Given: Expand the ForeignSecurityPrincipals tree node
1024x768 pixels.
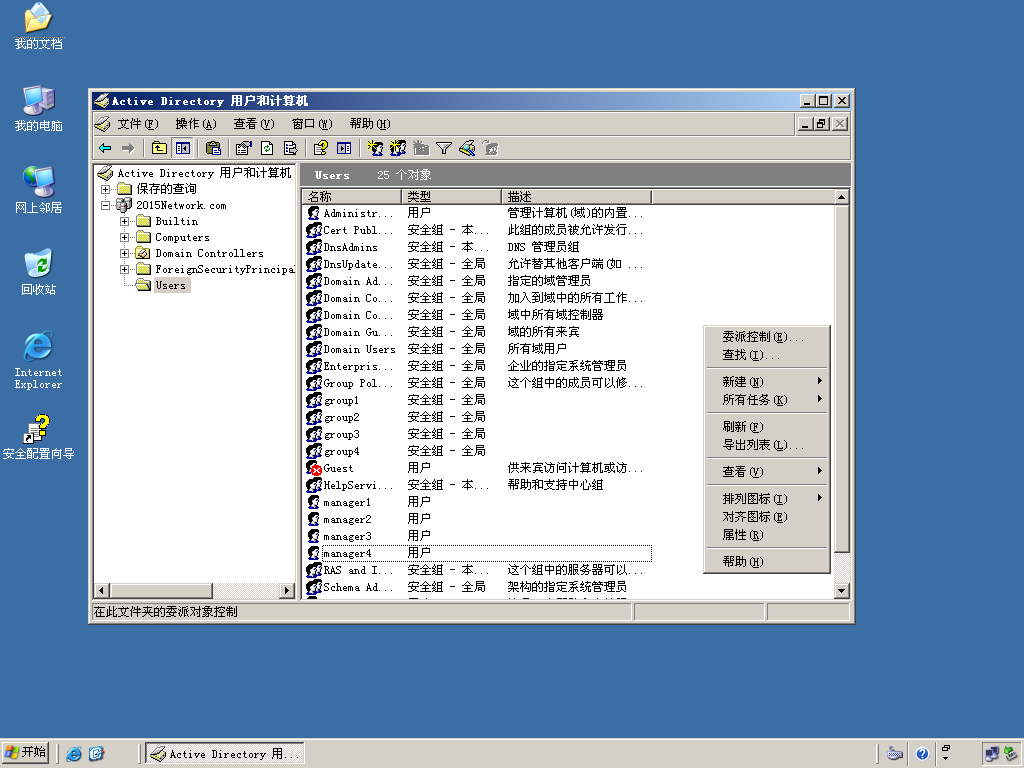Looking at the screenshot, I should (x=124, y=269).
